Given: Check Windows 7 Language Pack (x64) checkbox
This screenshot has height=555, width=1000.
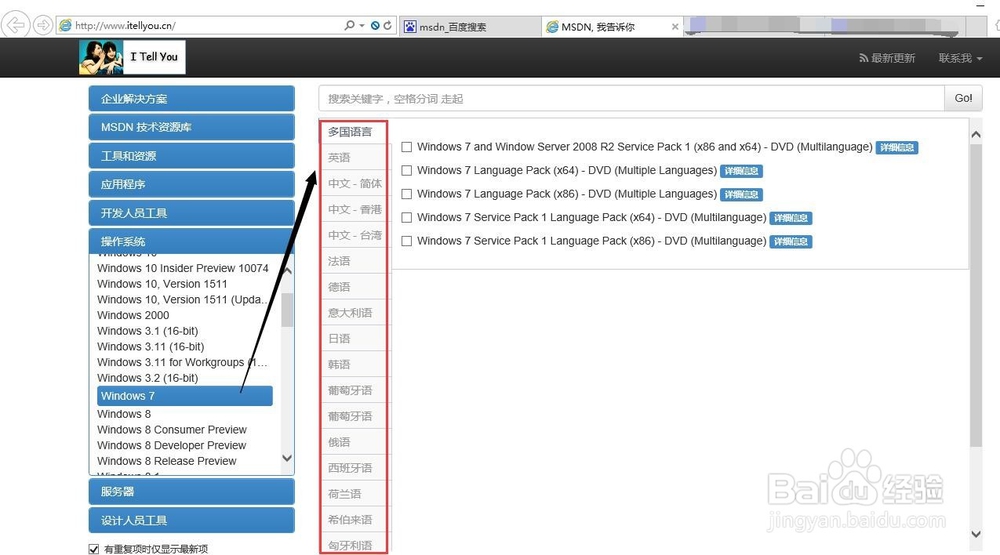Looking at the screenshot, I should pyautogui.click(x=406, y=171).
